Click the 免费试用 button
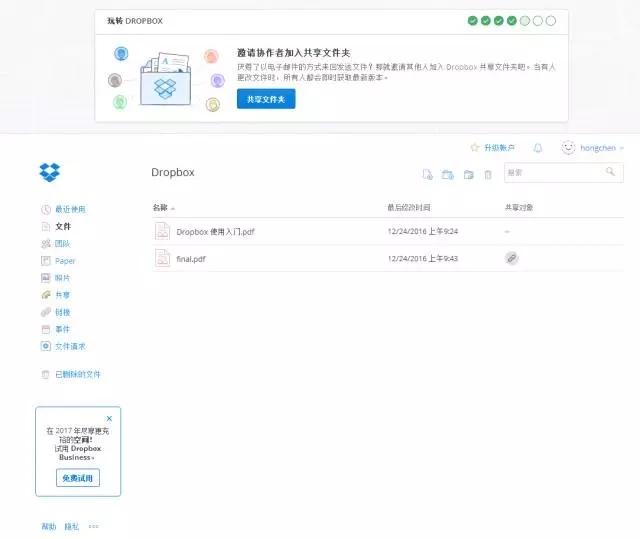 click(x=78, y=478)
